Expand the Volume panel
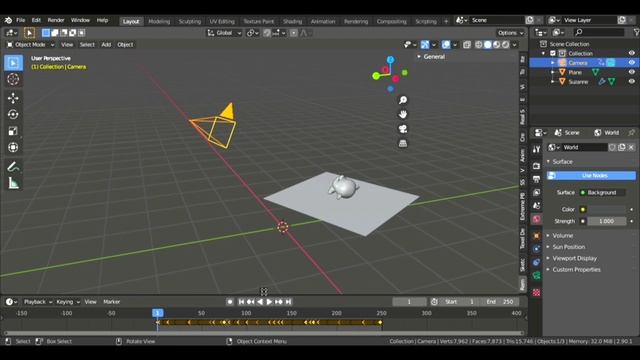 click(x=562, y=236)
